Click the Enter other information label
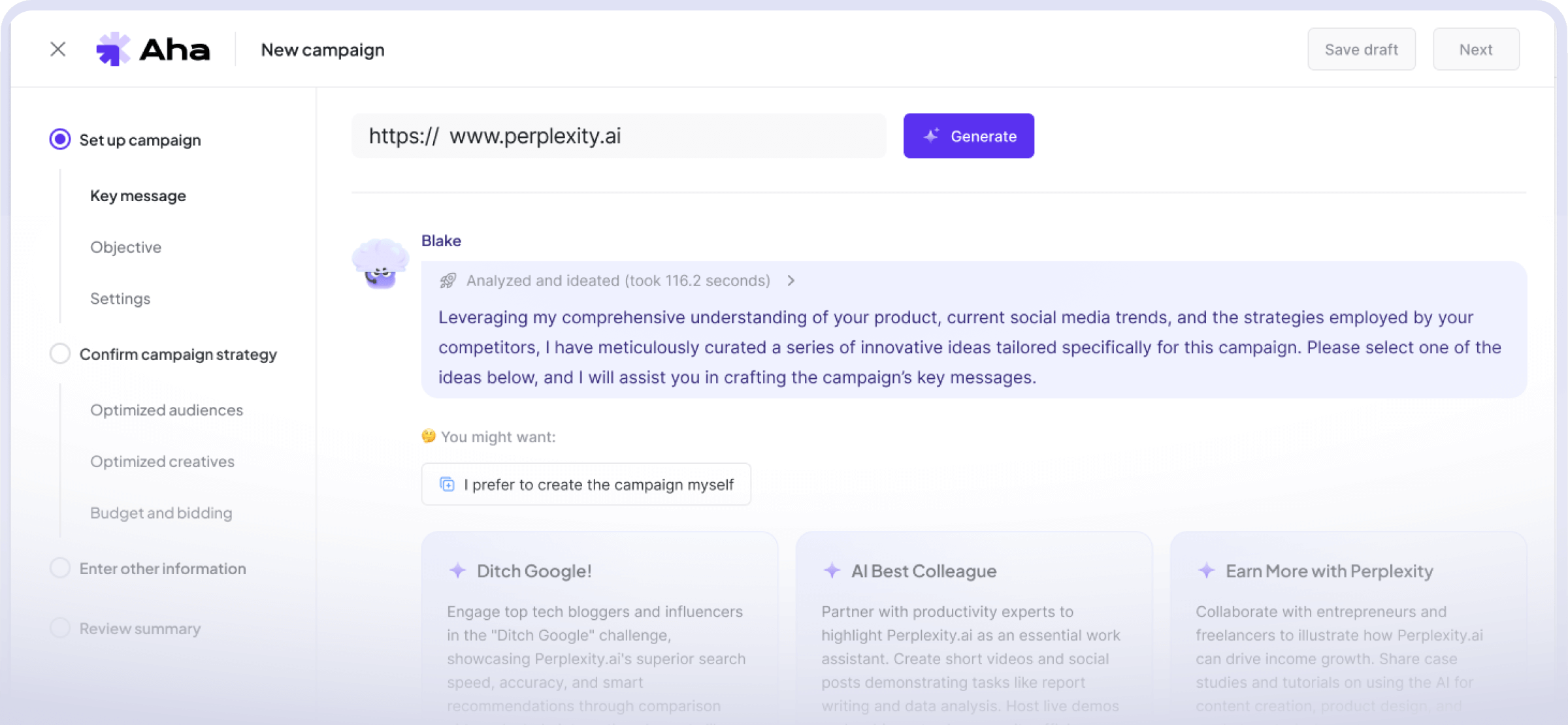 pyautogui.click(x=163, y=568)
